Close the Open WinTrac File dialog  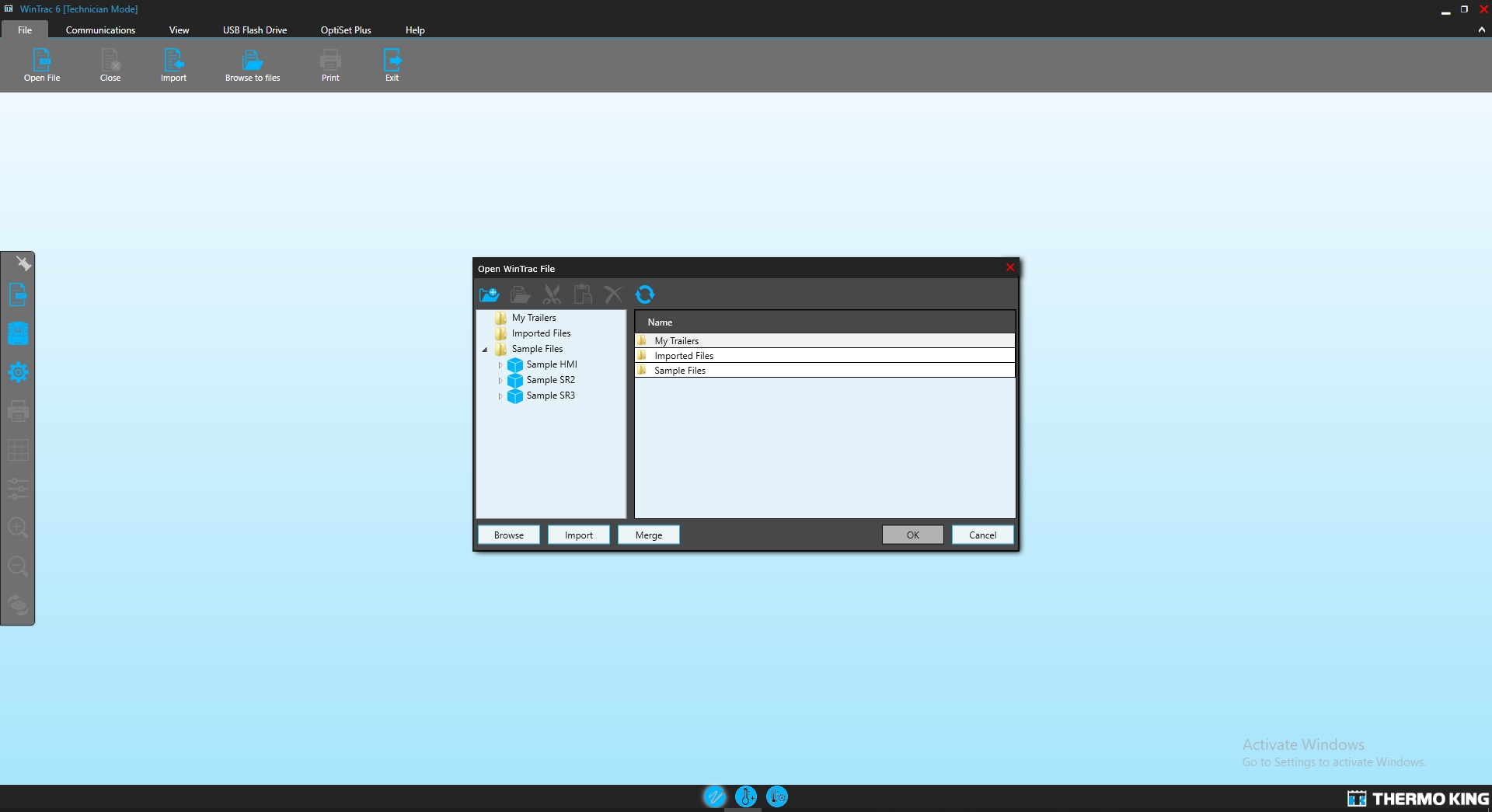pyautogui.click(x=1010, y=267)
